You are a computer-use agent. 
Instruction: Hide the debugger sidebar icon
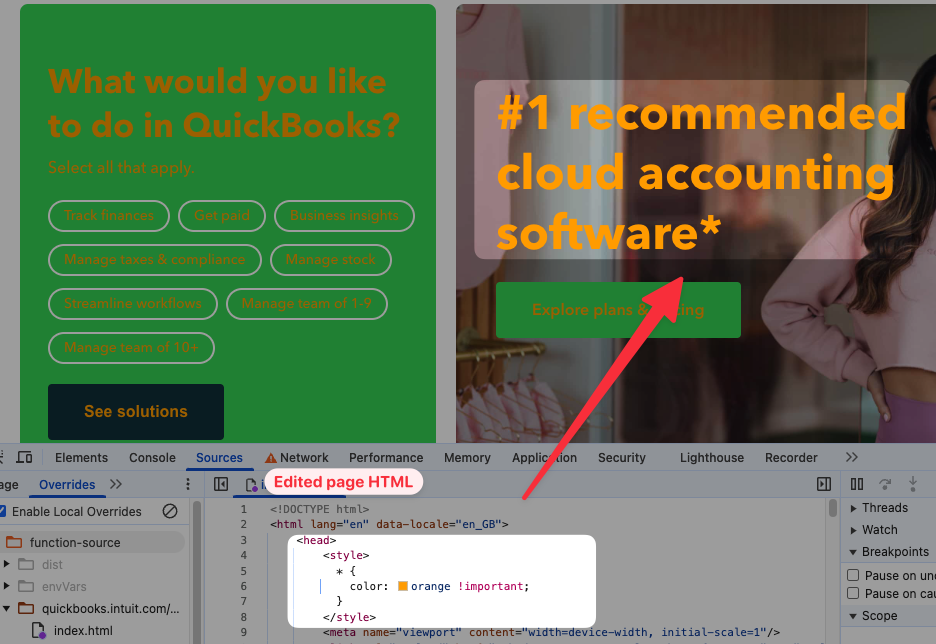[x=824, y=484]
